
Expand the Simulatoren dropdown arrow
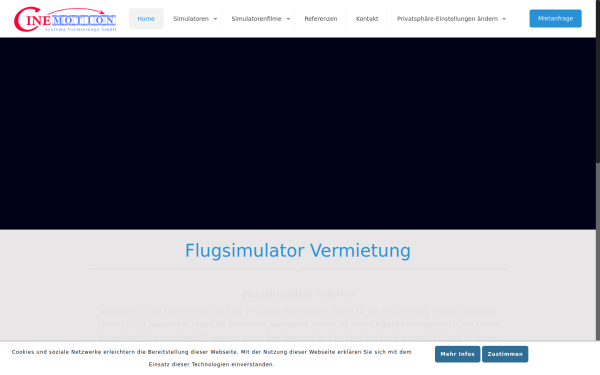click(215, 19)
